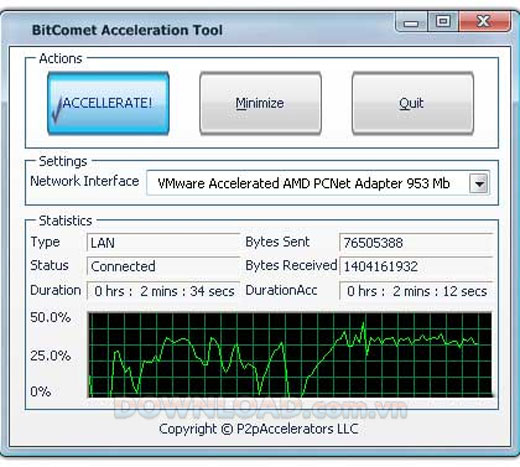Image resolution: width=520 pixels, height=467 pixels.
Task: Click the green bandwidth usage graph
Action: coord(290,355)
